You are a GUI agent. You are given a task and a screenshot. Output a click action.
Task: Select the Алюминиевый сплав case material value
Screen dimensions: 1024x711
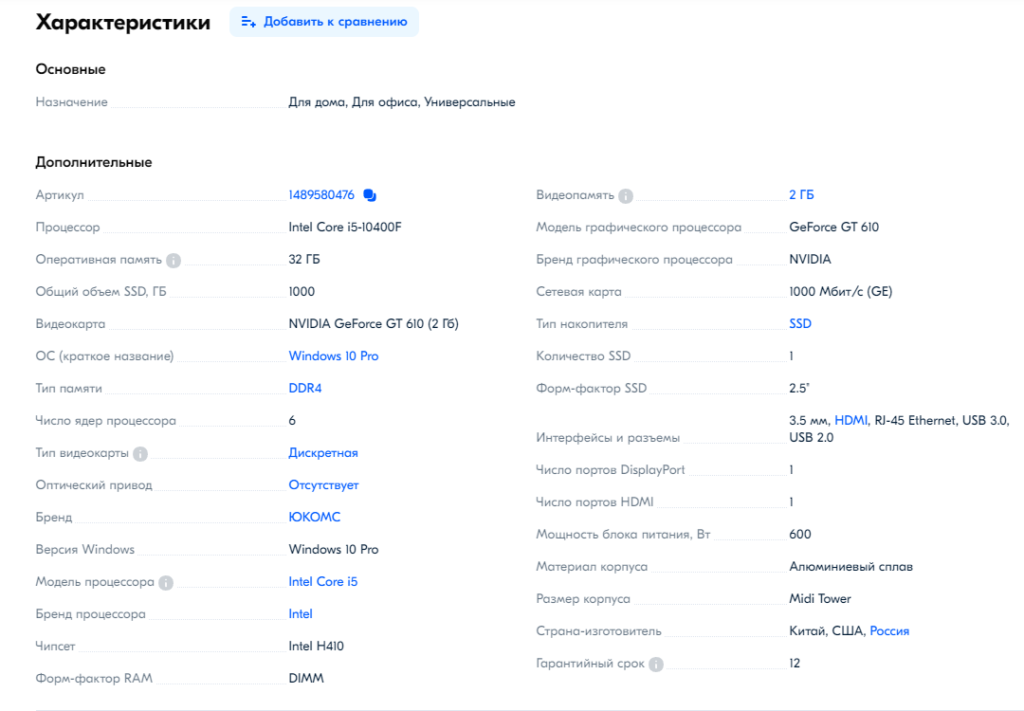point(851,566)
